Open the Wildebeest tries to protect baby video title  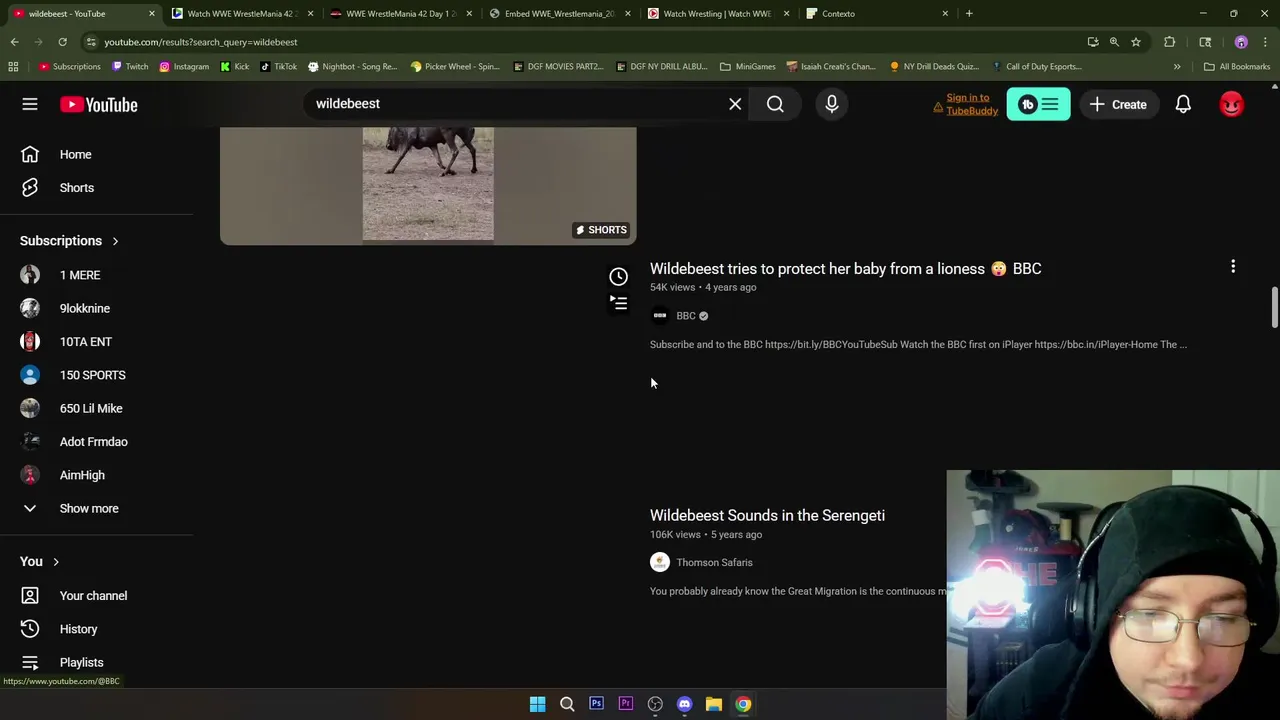click(x=845, y=268)
